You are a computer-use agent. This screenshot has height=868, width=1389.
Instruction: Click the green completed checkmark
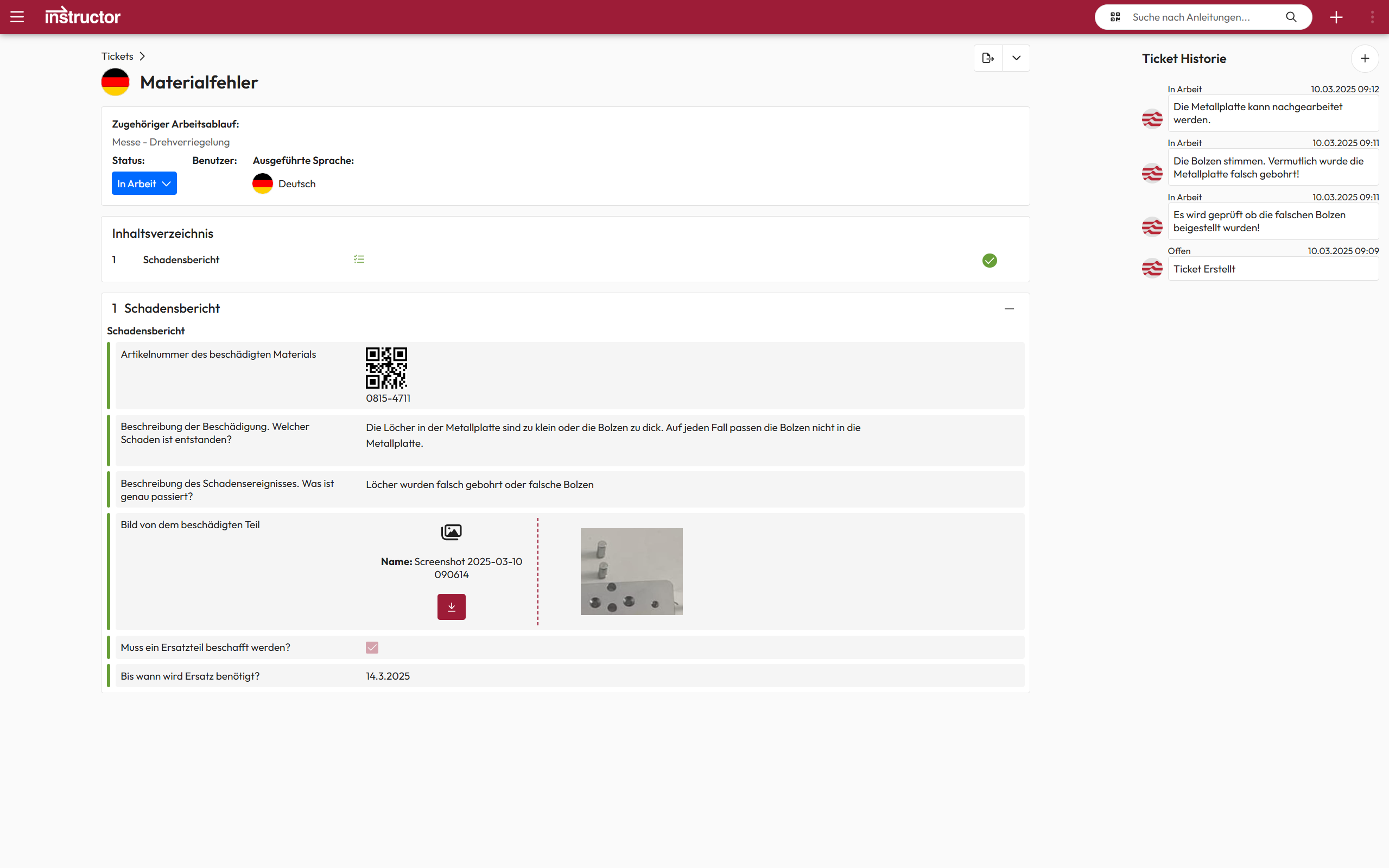pyautogui.click(x=990, y=261)
